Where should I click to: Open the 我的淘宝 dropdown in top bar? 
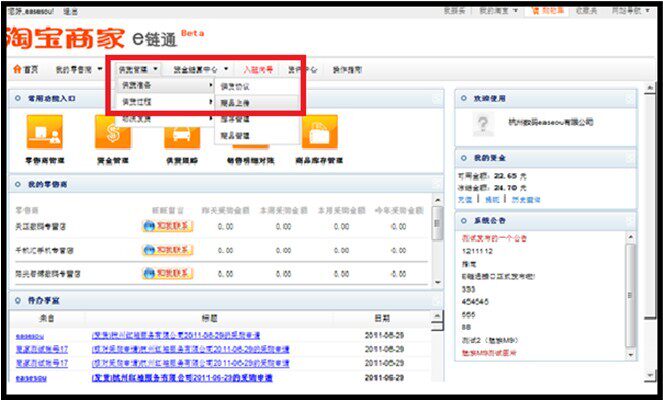pos(498,11)
